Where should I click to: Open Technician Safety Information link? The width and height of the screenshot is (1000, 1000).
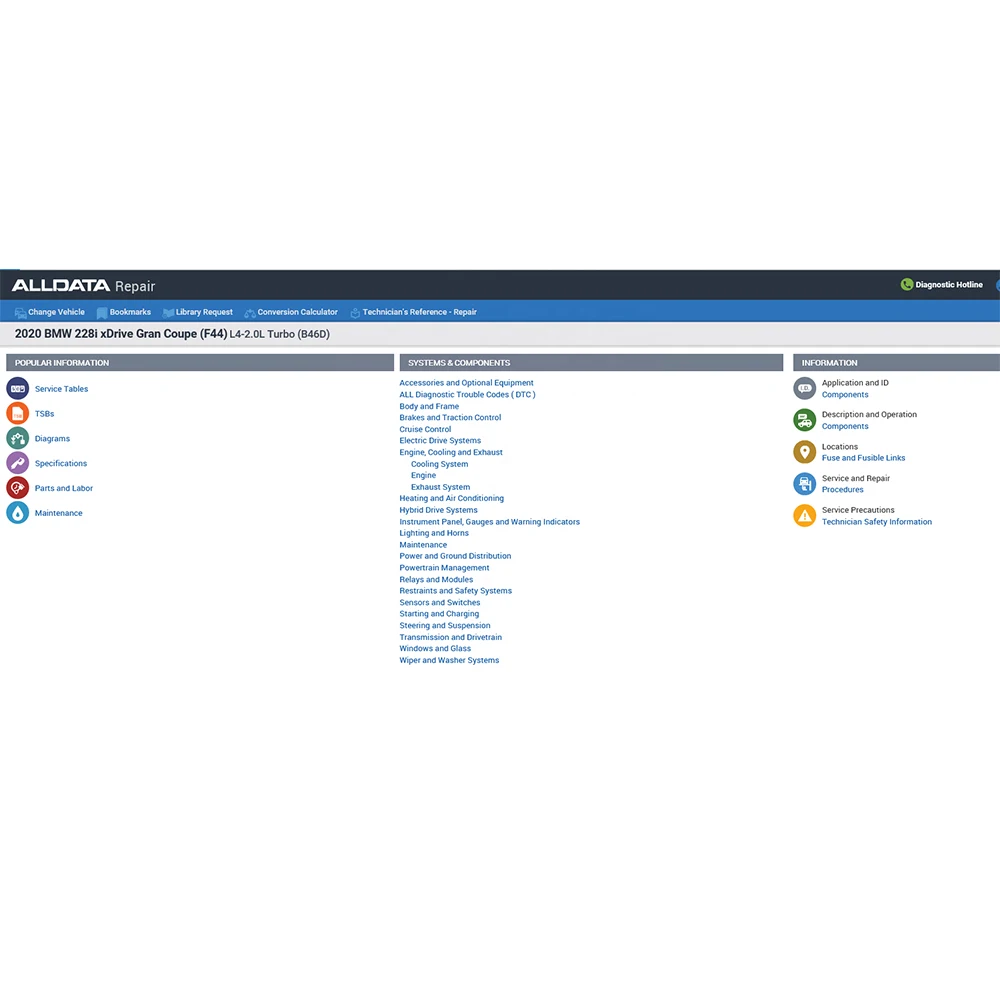click(x=877, y=522)
